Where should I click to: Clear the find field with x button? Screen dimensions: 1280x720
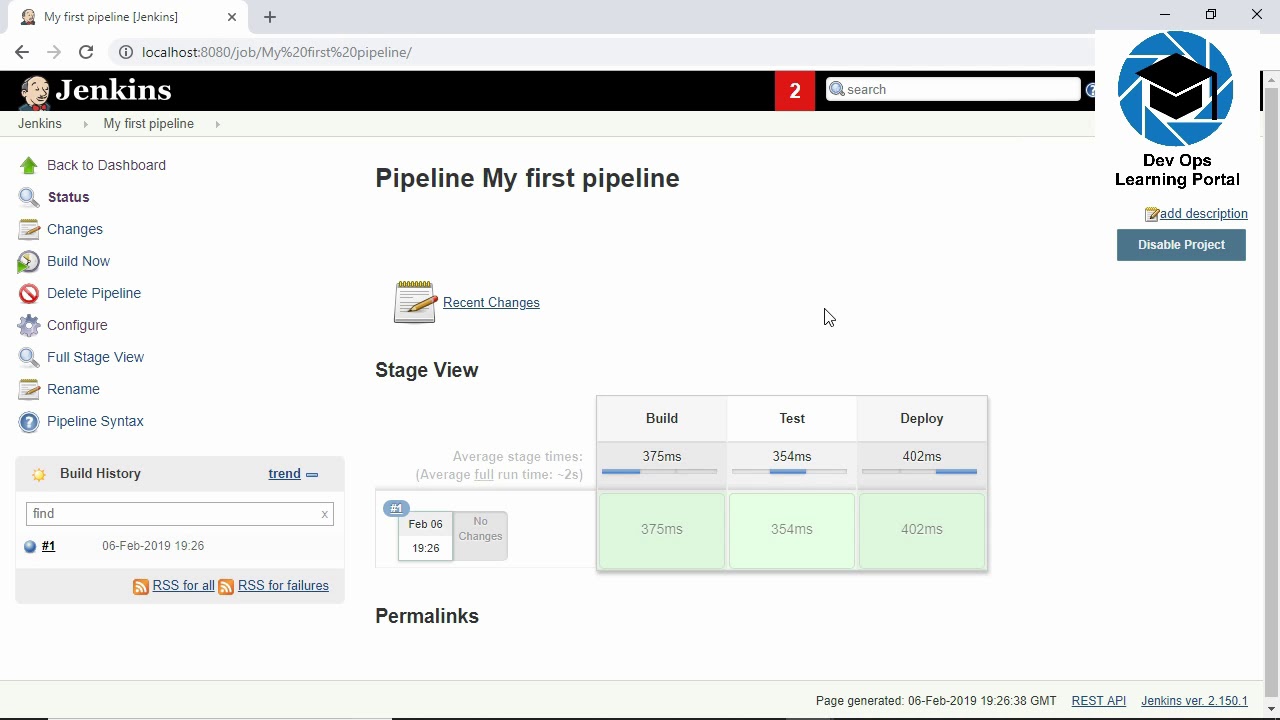(x=324, y=514)
